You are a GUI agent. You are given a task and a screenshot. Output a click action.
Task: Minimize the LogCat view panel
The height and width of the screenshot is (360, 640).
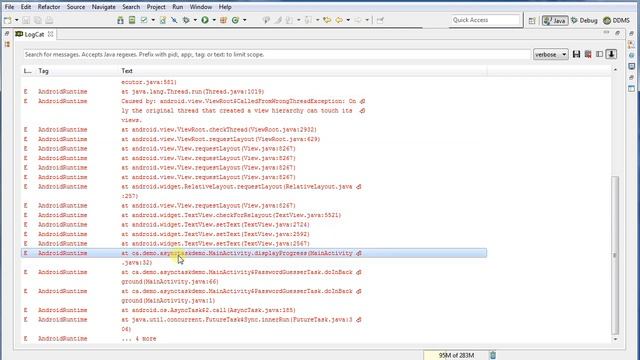pyautogui.click(x=607, y=33)
